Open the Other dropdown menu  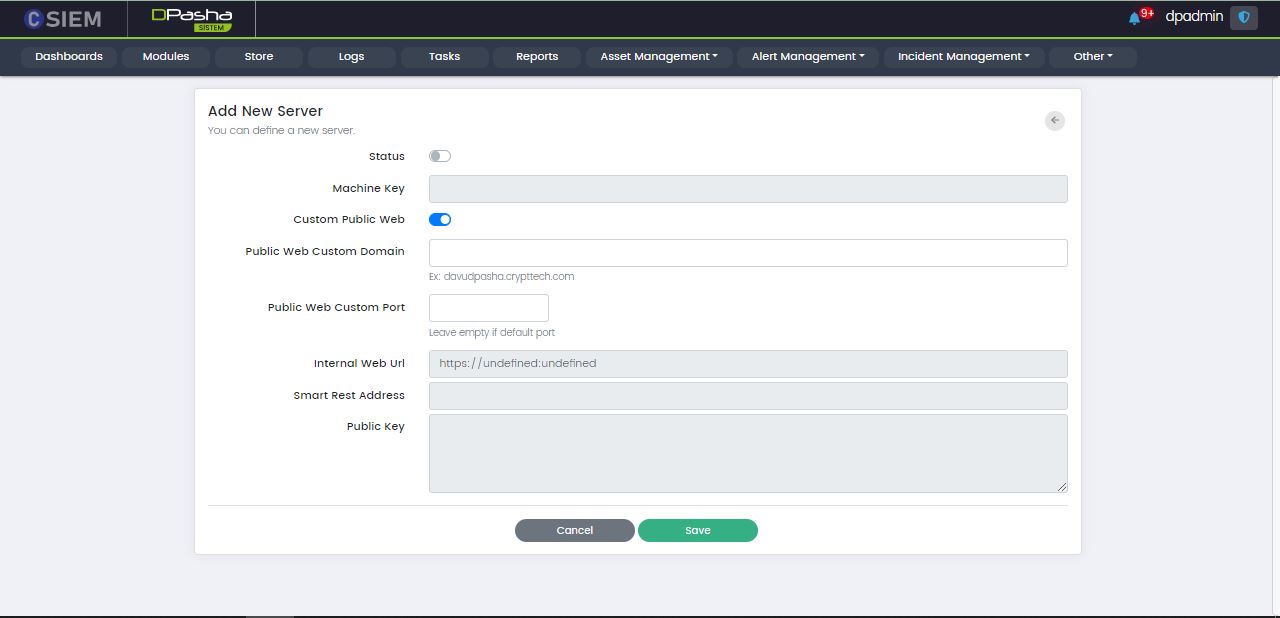point(1092,57)
